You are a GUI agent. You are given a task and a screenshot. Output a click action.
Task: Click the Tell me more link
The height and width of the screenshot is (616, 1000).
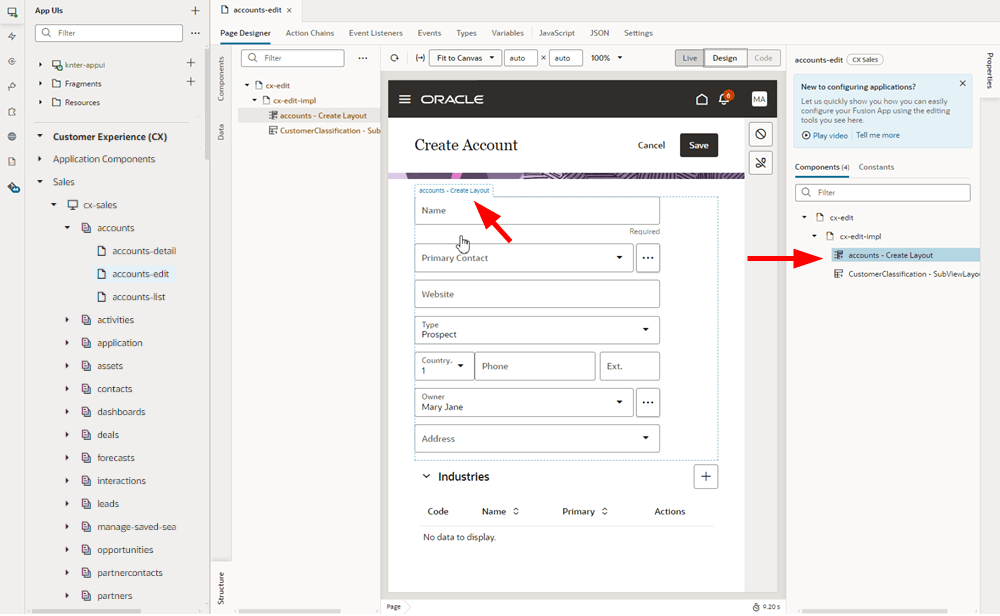877,135
